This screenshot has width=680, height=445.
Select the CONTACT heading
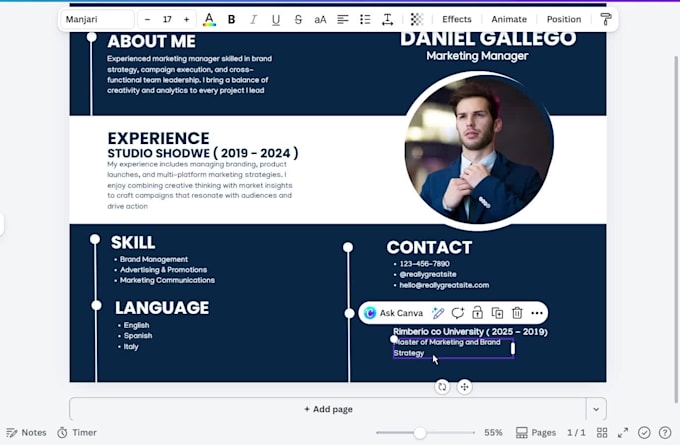pos(429,248)
